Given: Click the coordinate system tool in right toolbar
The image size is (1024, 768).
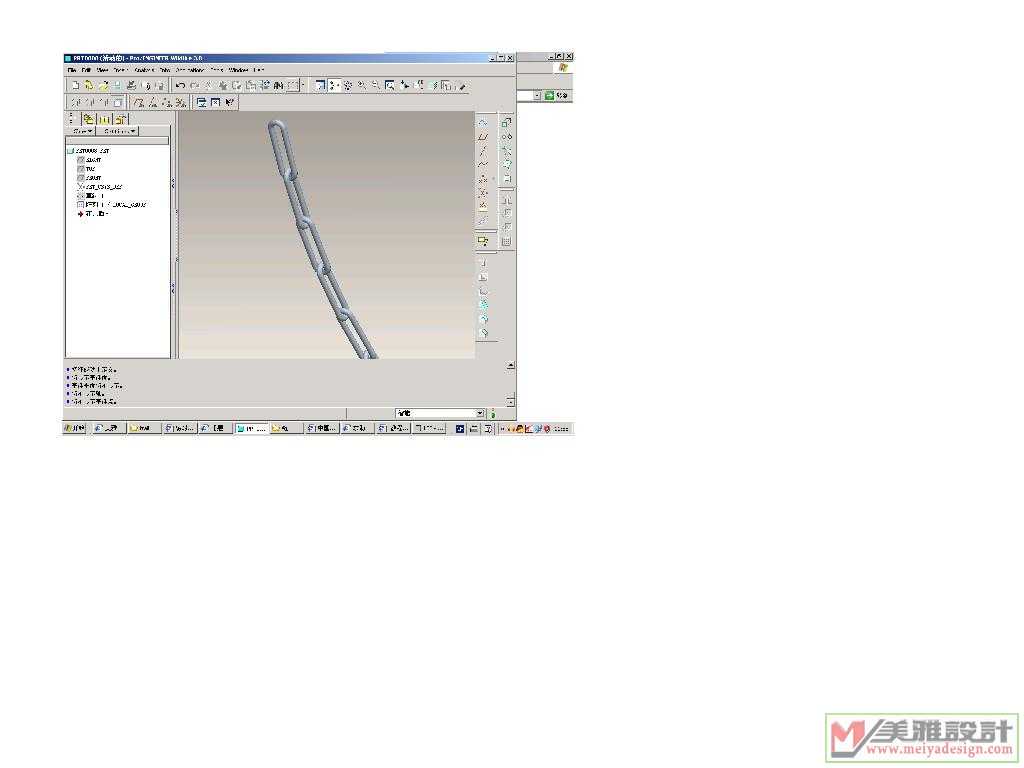Looking at the screenshot, I should [x=483, y=193].
